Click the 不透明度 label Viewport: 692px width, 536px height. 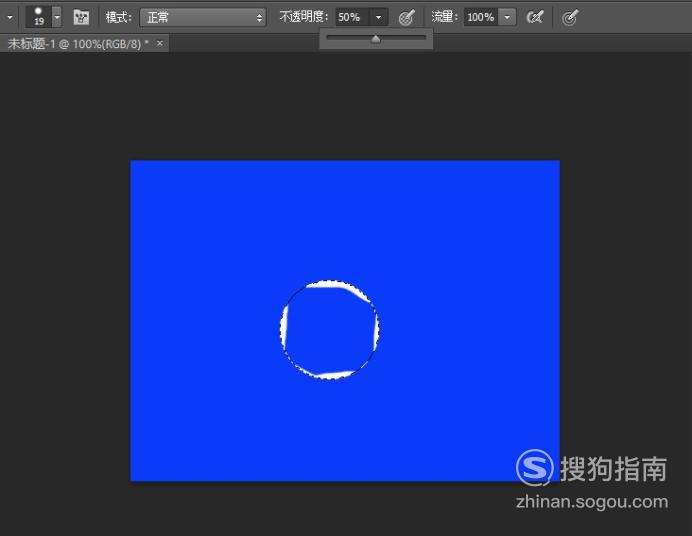pyautogui.click(x=304, y=17)
